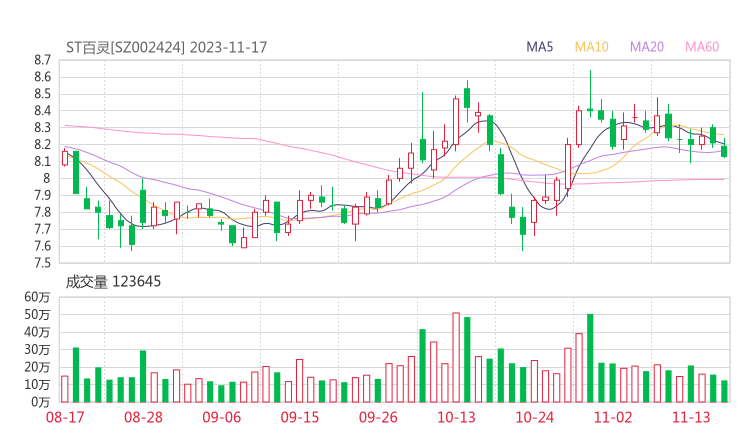Click the 8.7 price axis label

(42, 60)
